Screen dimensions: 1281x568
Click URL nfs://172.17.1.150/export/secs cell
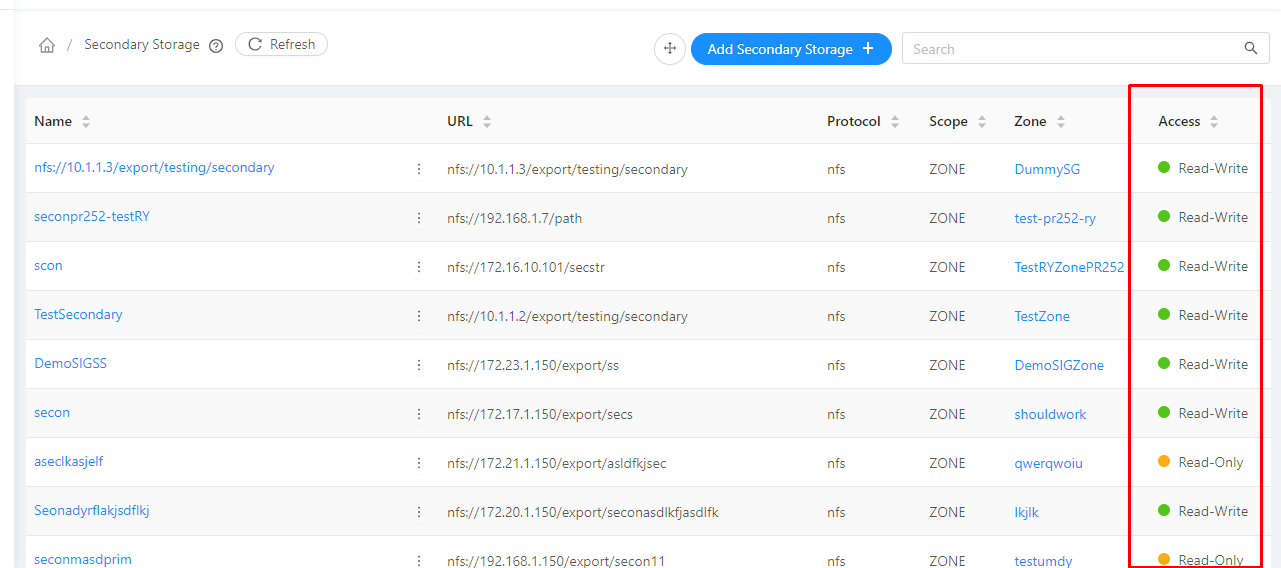tap(540, 414)
